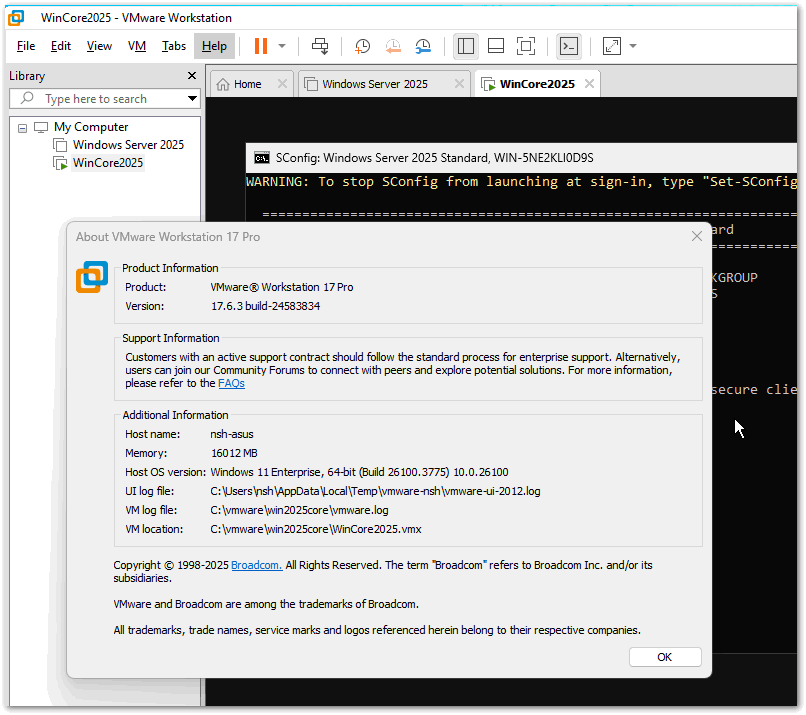Toggle the thumbnail bar view icon
The height and width of the screenshot is (715, 806).
click(x=496, y=46)
